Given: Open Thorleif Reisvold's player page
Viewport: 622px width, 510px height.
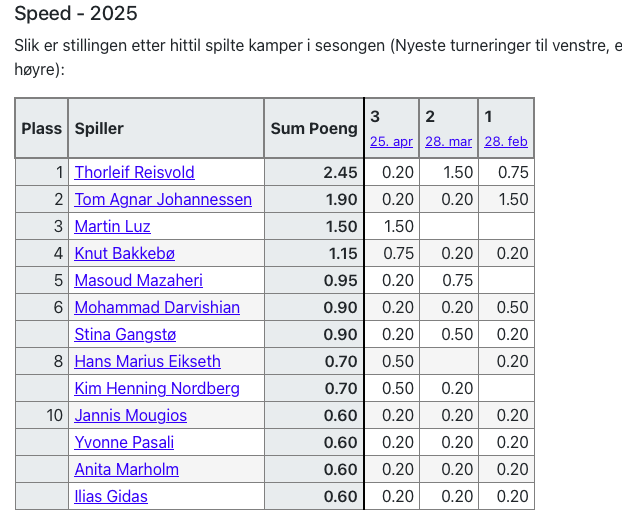Looking at the screenshot, I should click(134, 172).
